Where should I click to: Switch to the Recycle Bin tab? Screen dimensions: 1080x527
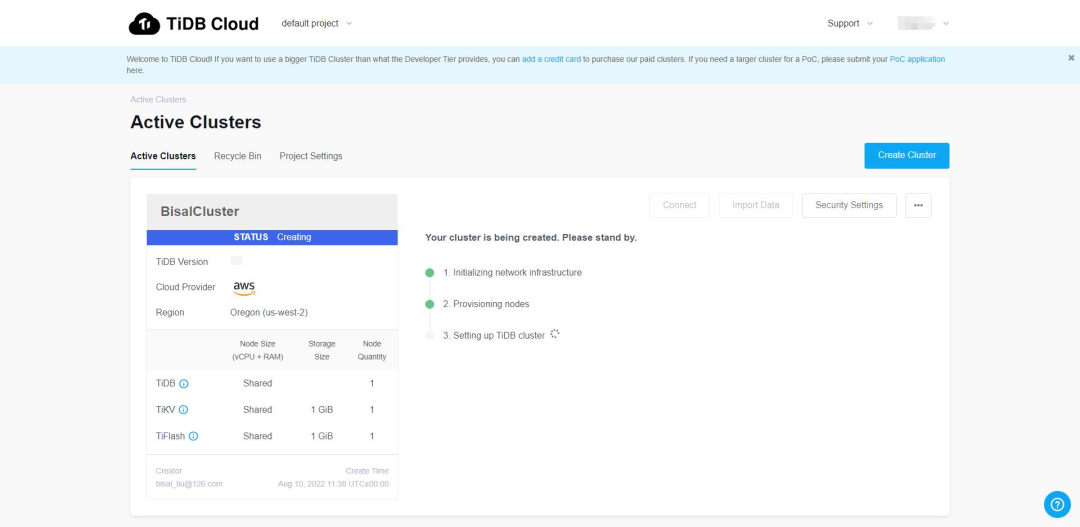(x=237, y=156)
